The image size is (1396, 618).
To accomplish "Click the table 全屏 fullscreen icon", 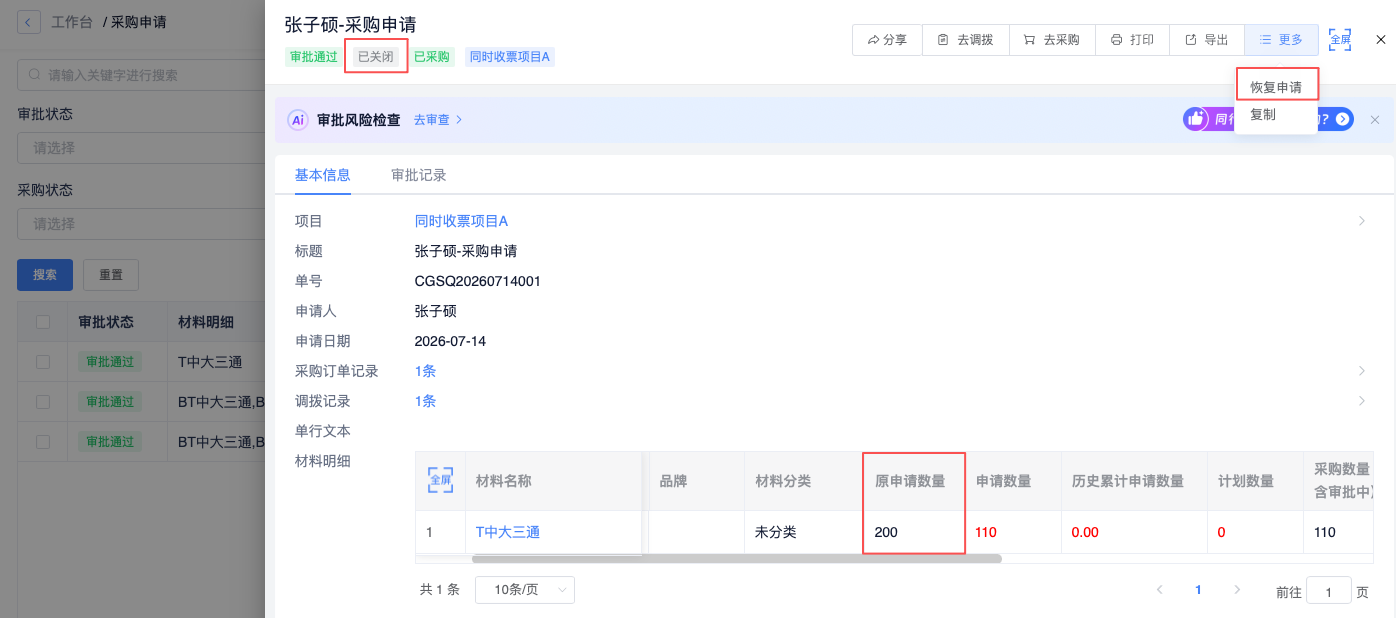I will (x=440, y=480).
